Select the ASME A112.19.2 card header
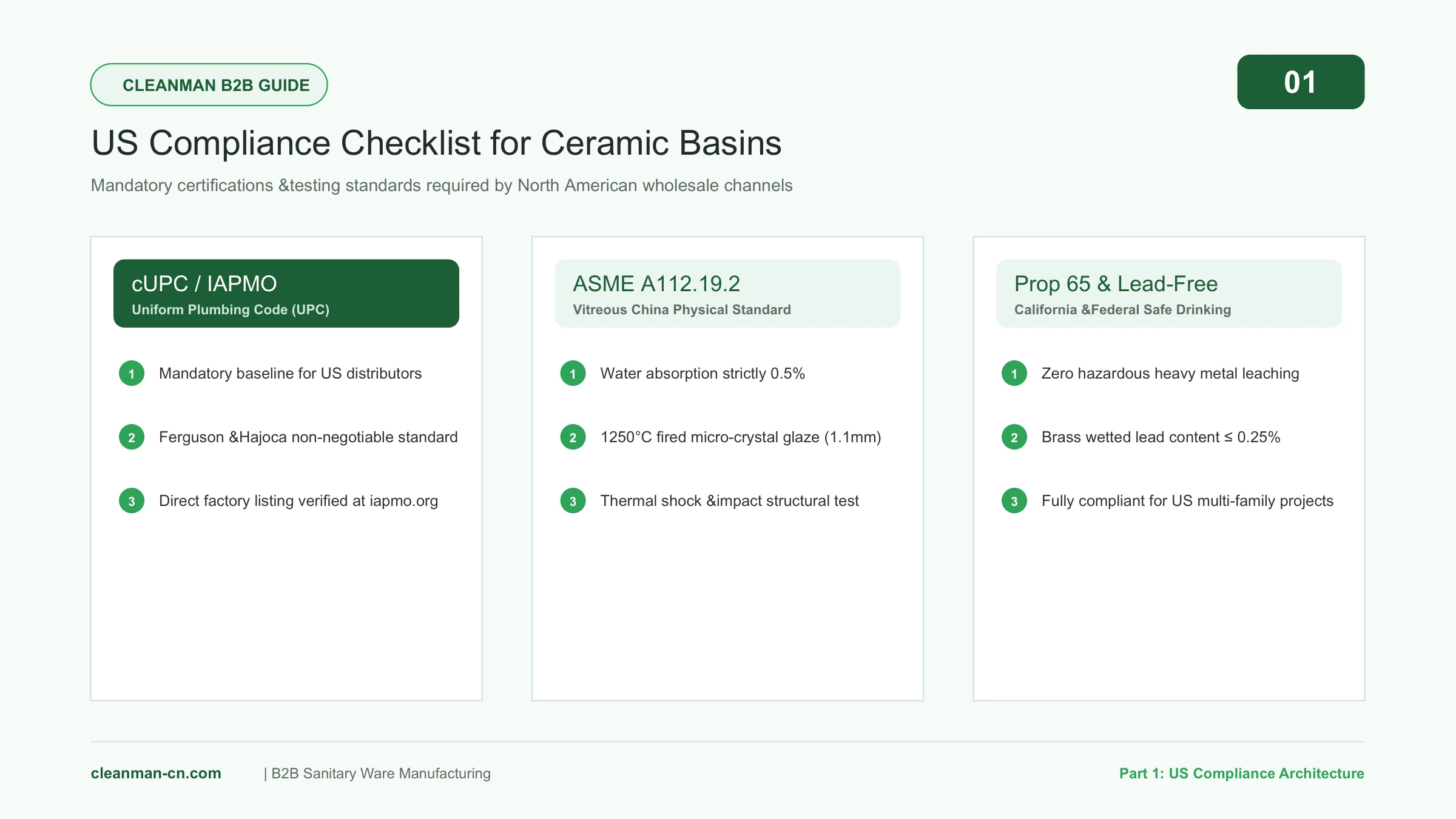This screenshot has height=819, width=1456. (727, 294)
